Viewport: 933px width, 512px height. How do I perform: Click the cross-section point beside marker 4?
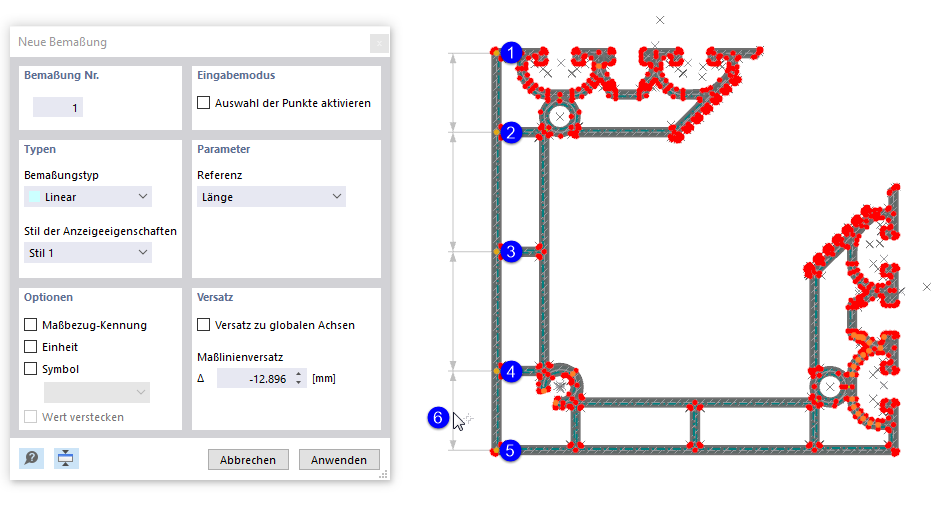coord(495,371)
